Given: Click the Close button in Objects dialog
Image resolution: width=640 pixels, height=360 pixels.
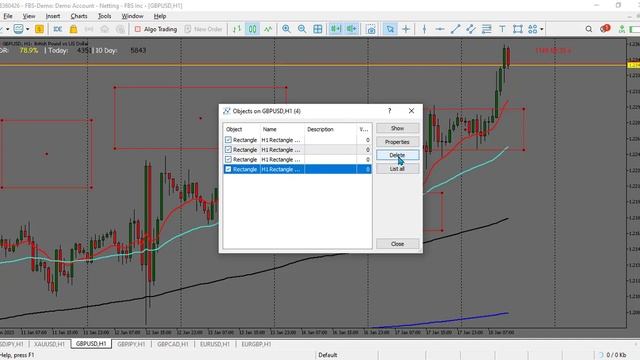Looking at the screenshot, I should (397, 244).
